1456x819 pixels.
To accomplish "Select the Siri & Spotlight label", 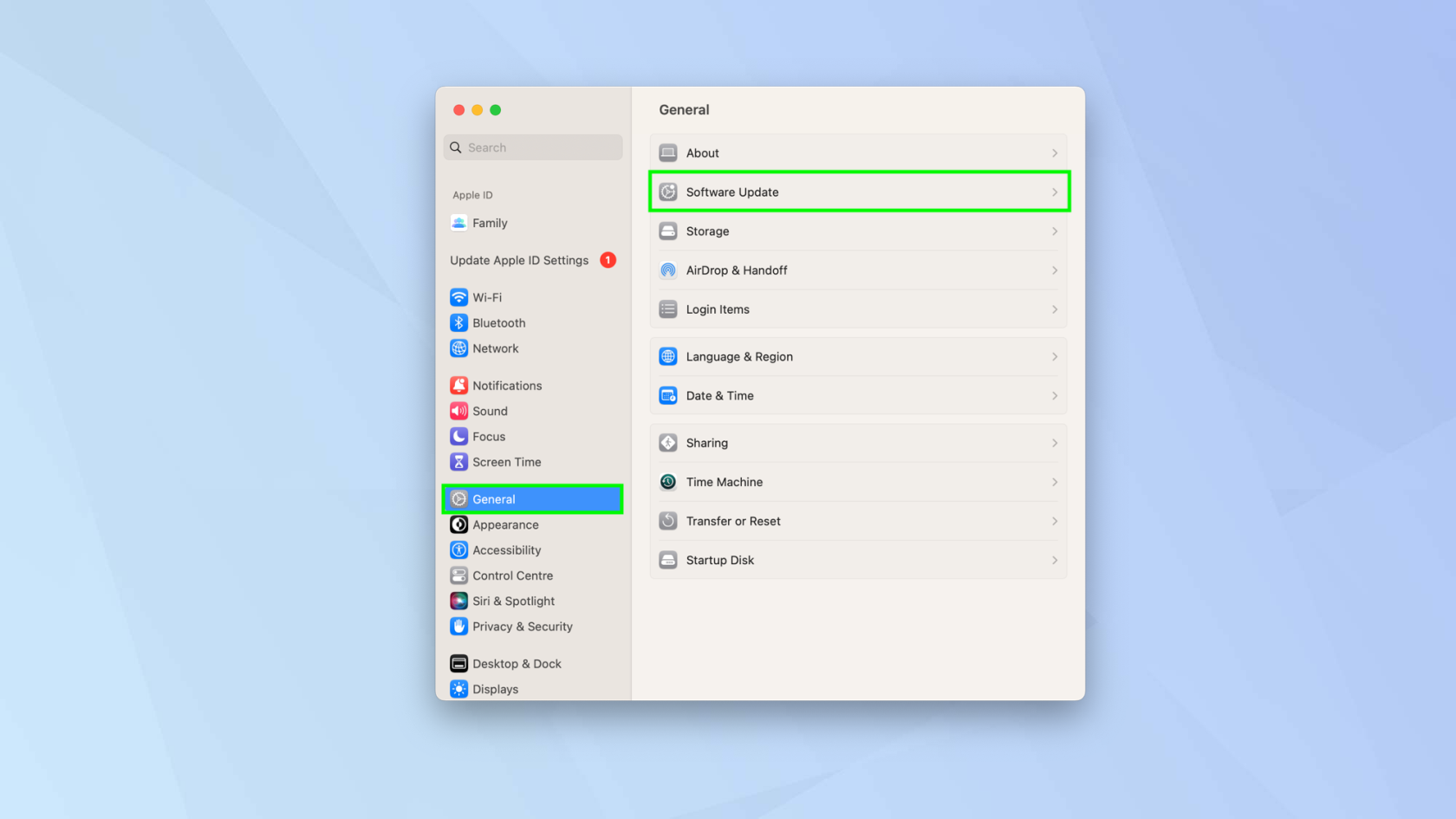I will tap(514, 601).
